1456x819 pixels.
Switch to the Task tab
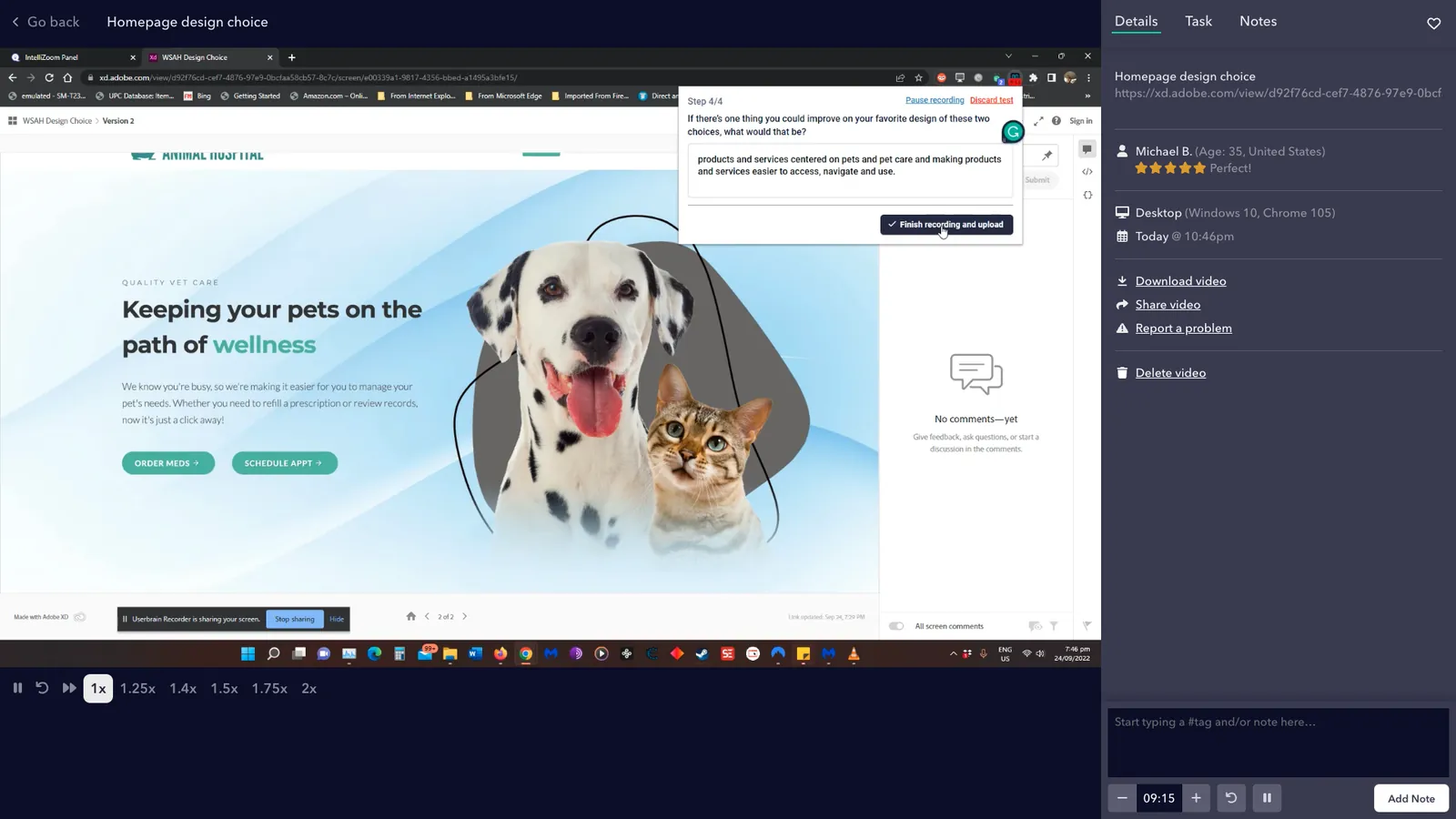coord(1198,21)
